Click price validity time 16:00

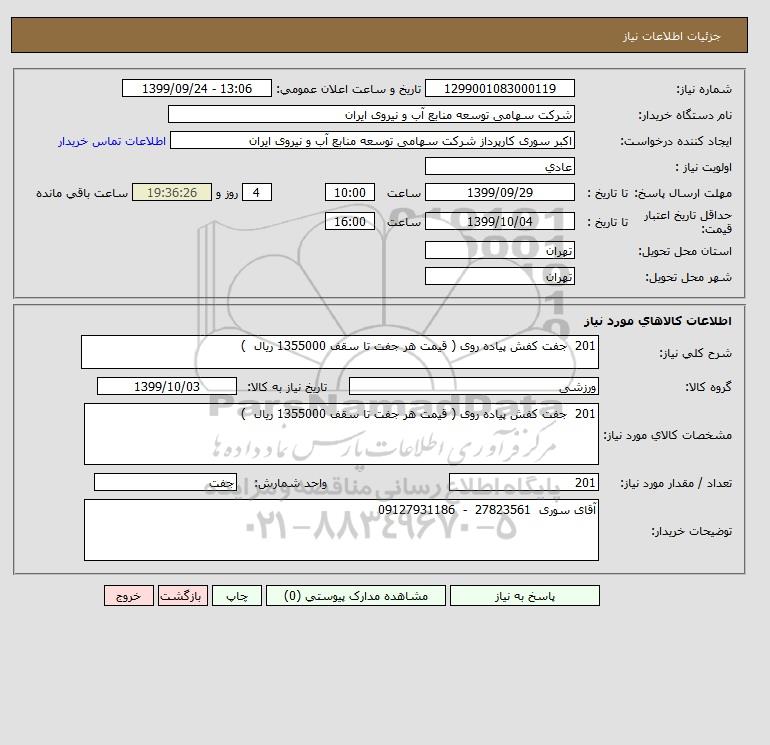pos(350,221)
